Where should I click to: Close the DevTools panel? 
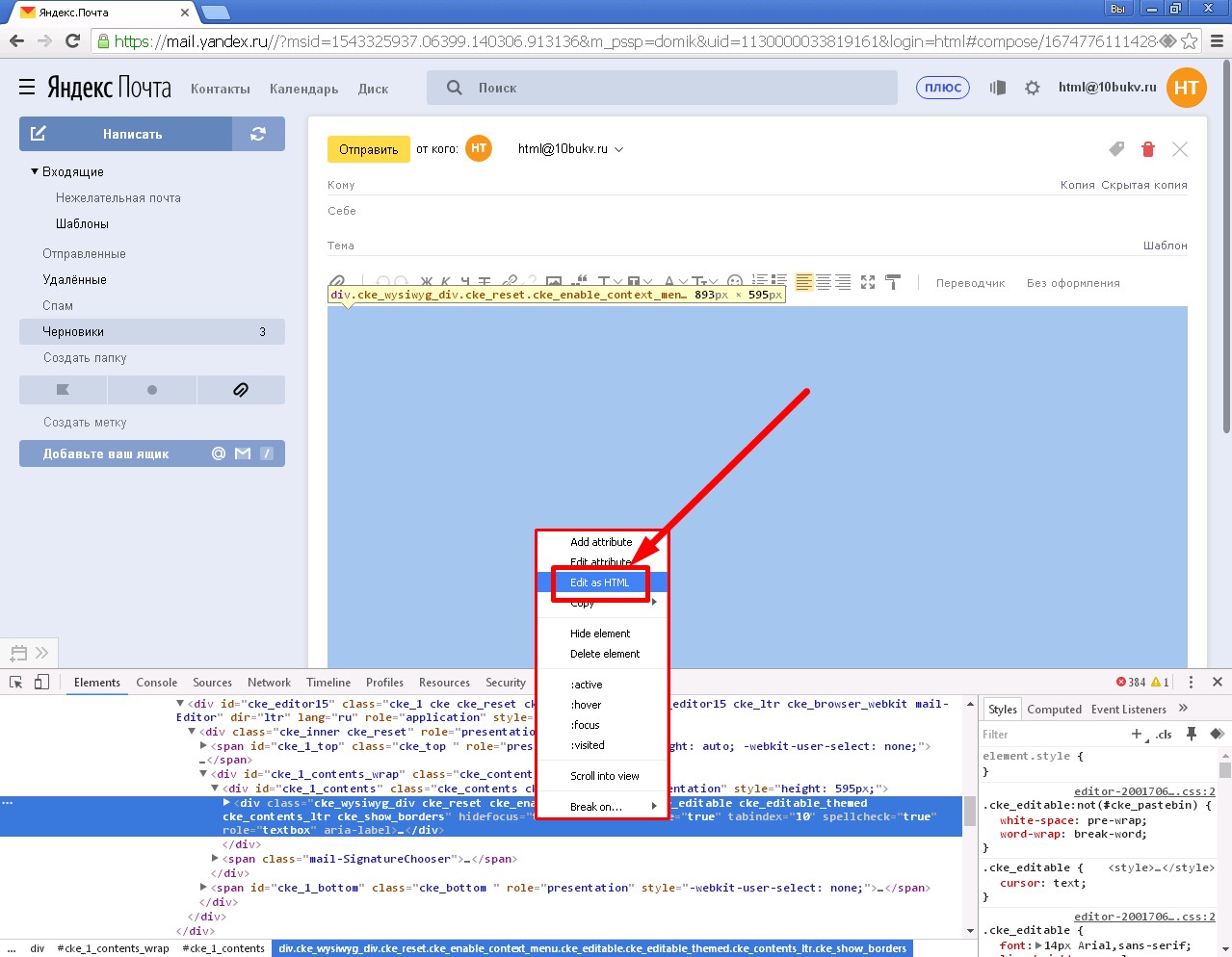pos(1218,682)
